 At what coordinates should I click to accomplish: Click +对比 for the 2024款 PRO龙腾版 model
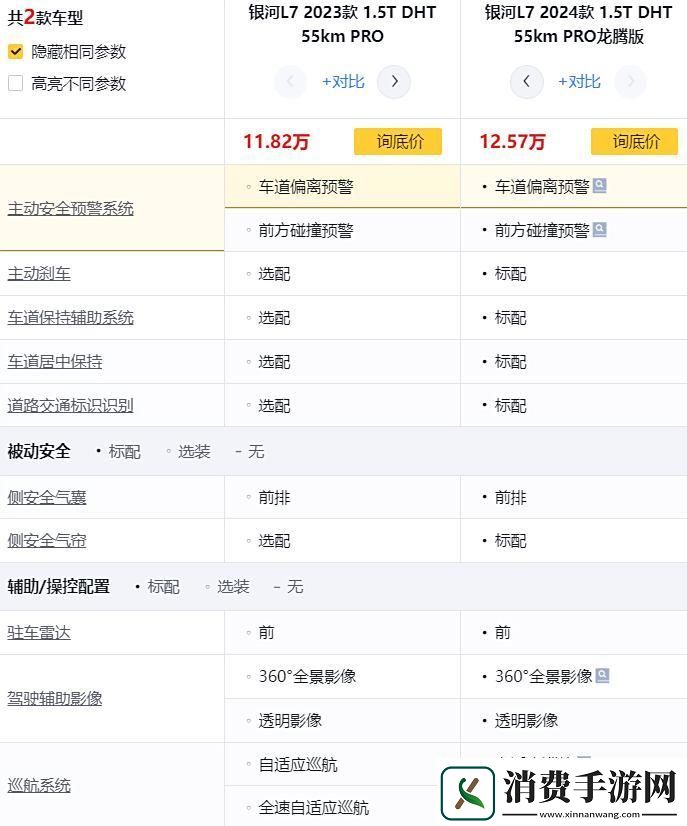[579, 82]
